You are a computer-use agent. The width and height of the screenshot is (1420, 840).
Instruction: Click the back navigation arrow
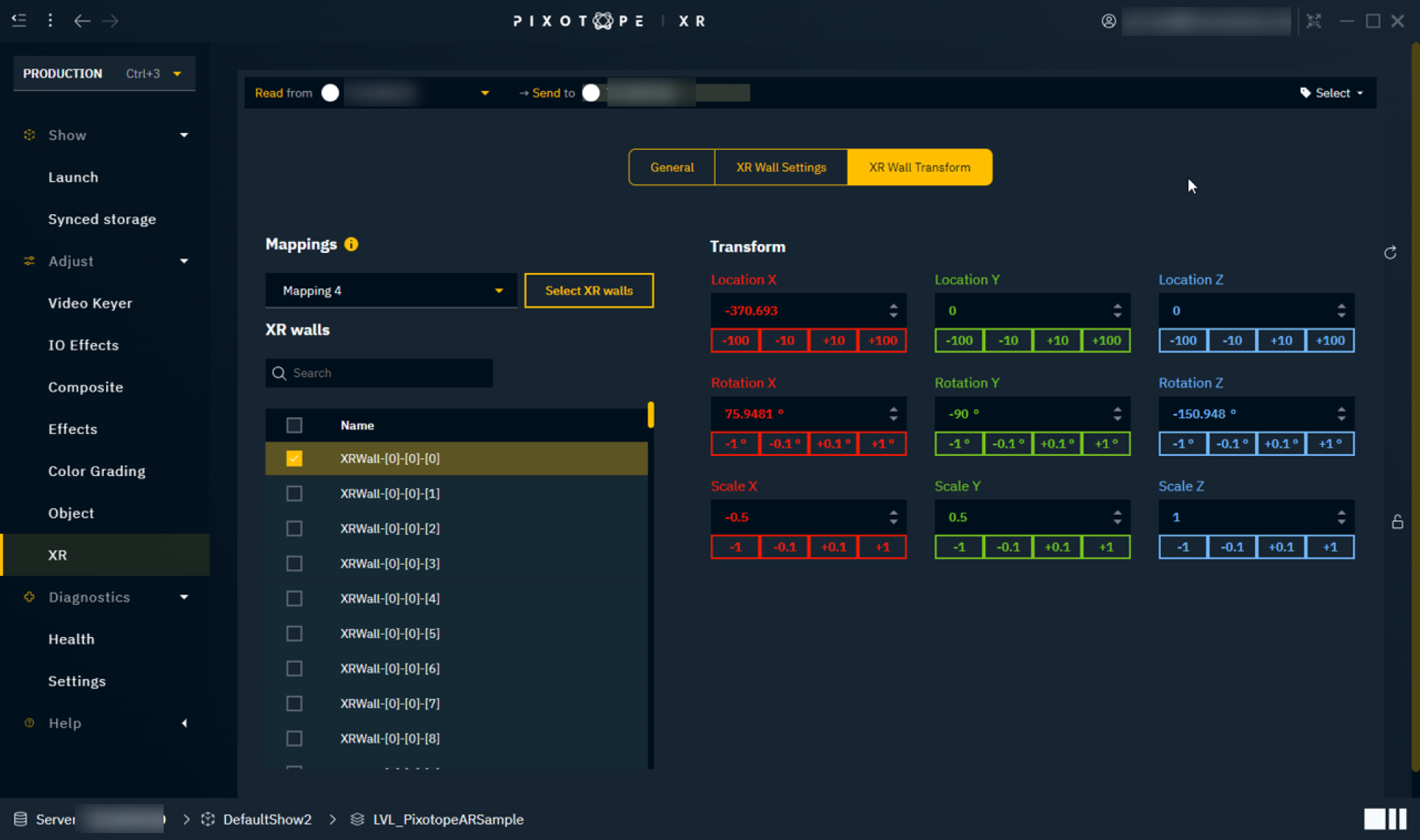[82, 21]
